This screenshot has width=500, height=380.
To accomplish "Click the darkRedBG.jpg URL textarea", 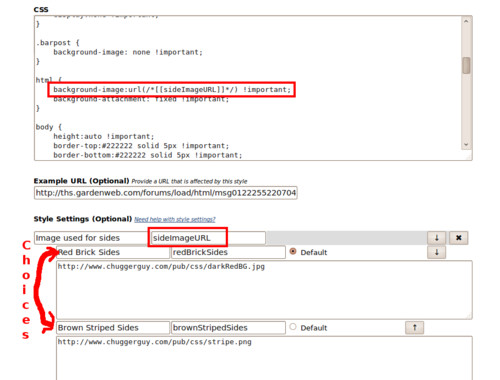I will coord(264,290).
